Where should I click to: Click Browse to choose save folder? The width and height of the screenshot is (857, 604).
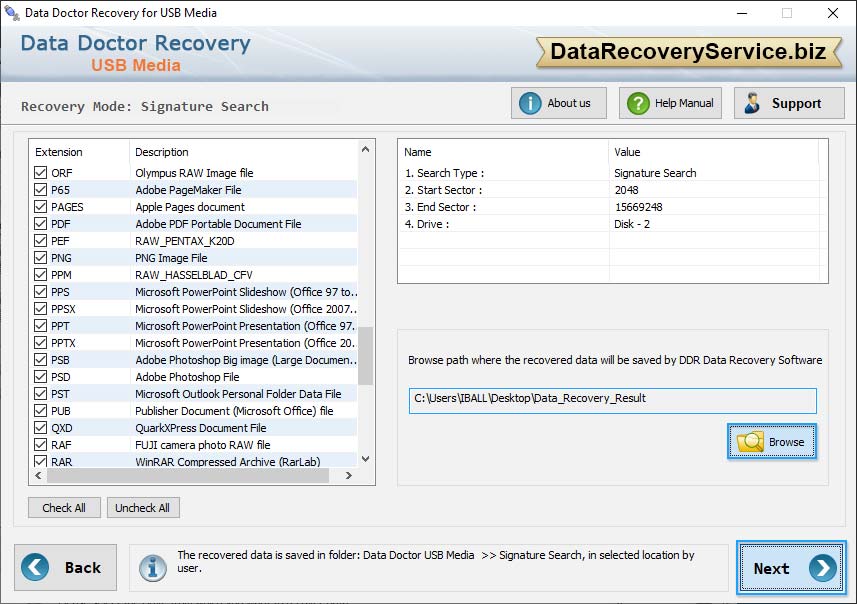pyautogui.click(x=772, y=442)
